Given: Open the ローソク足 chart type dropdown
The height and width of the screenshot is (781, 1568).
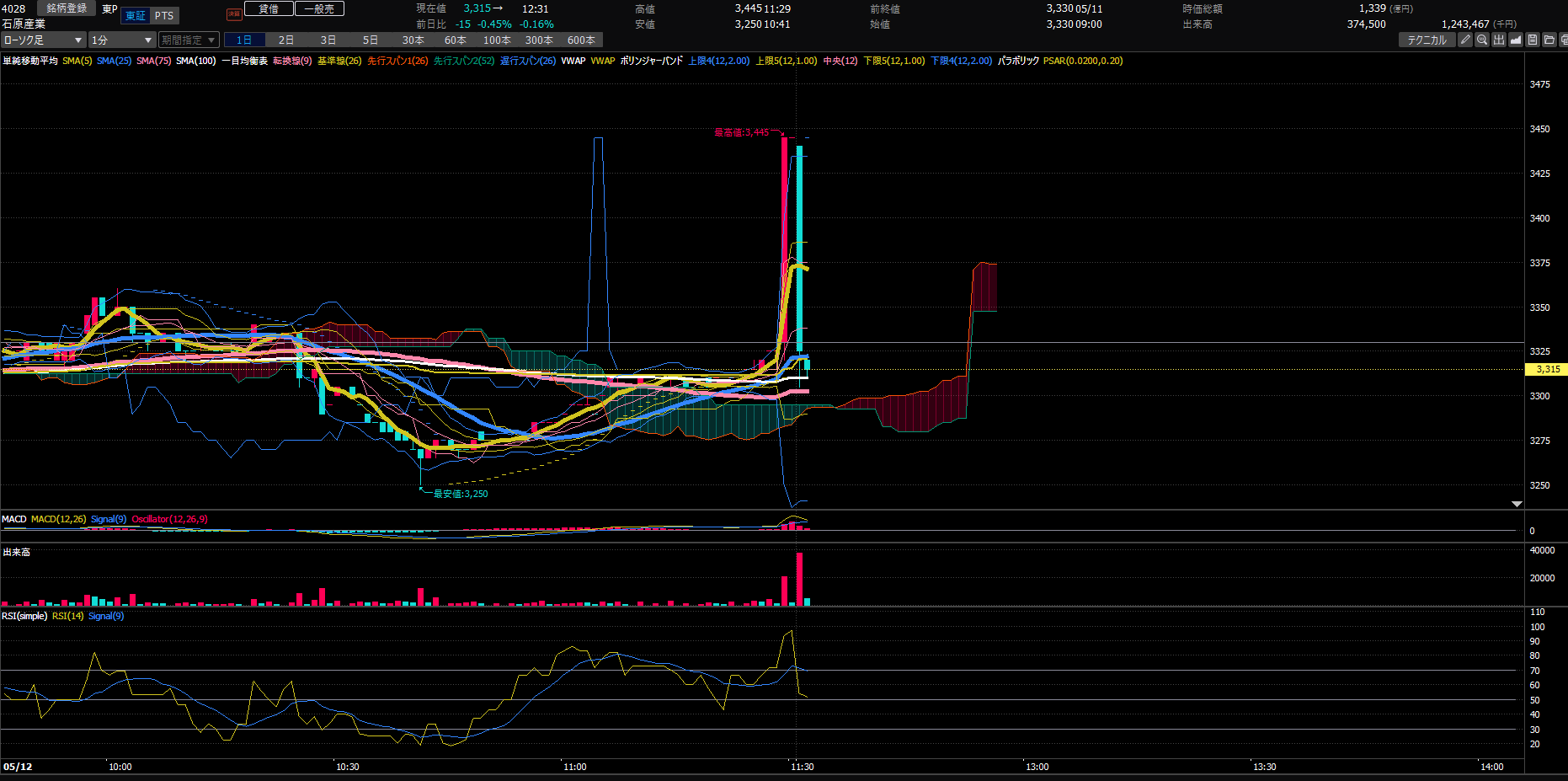Looking at the screenshot, I should point(43,40).
